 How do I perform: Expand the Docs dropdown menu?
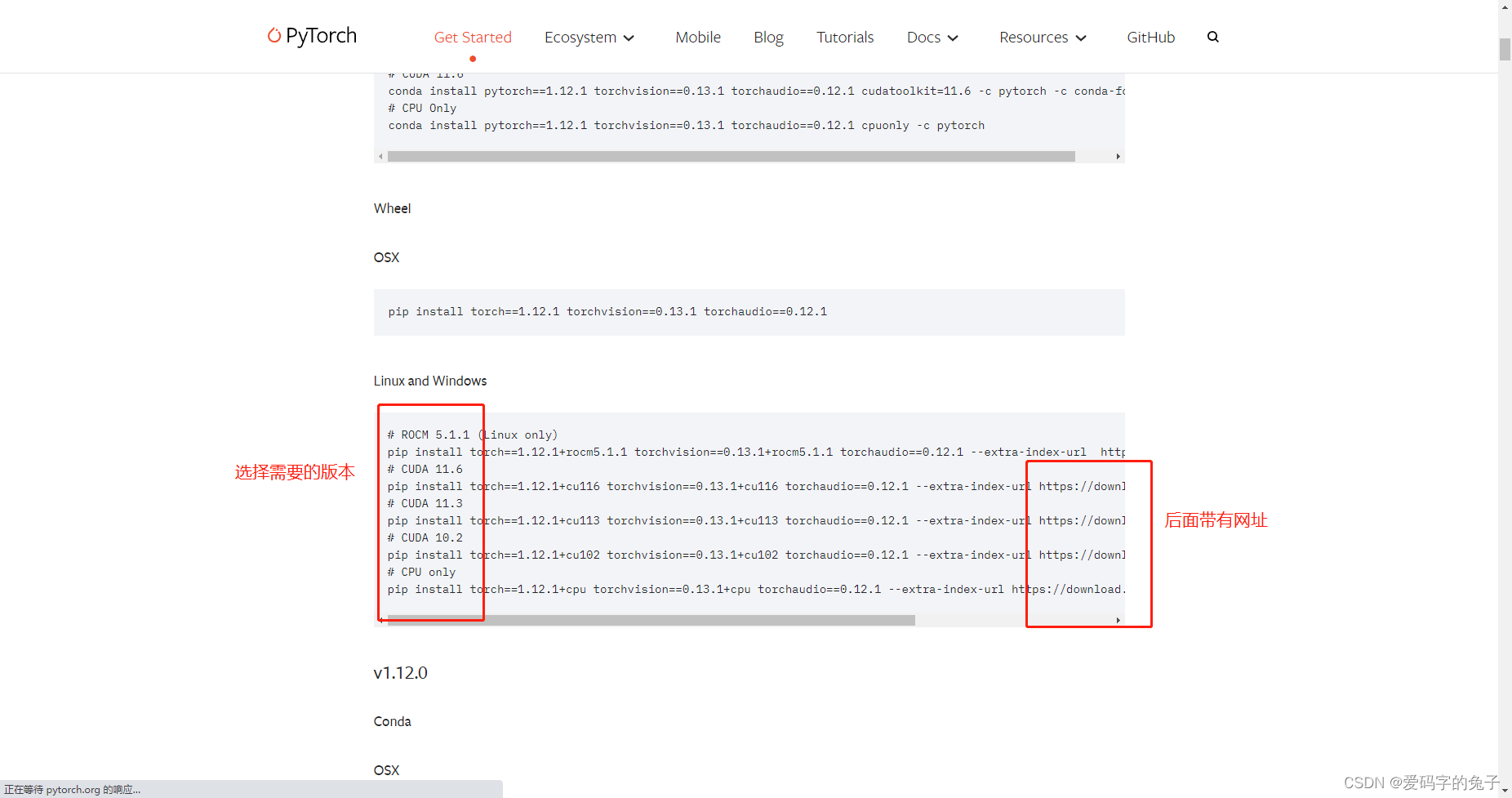[932, 37]
